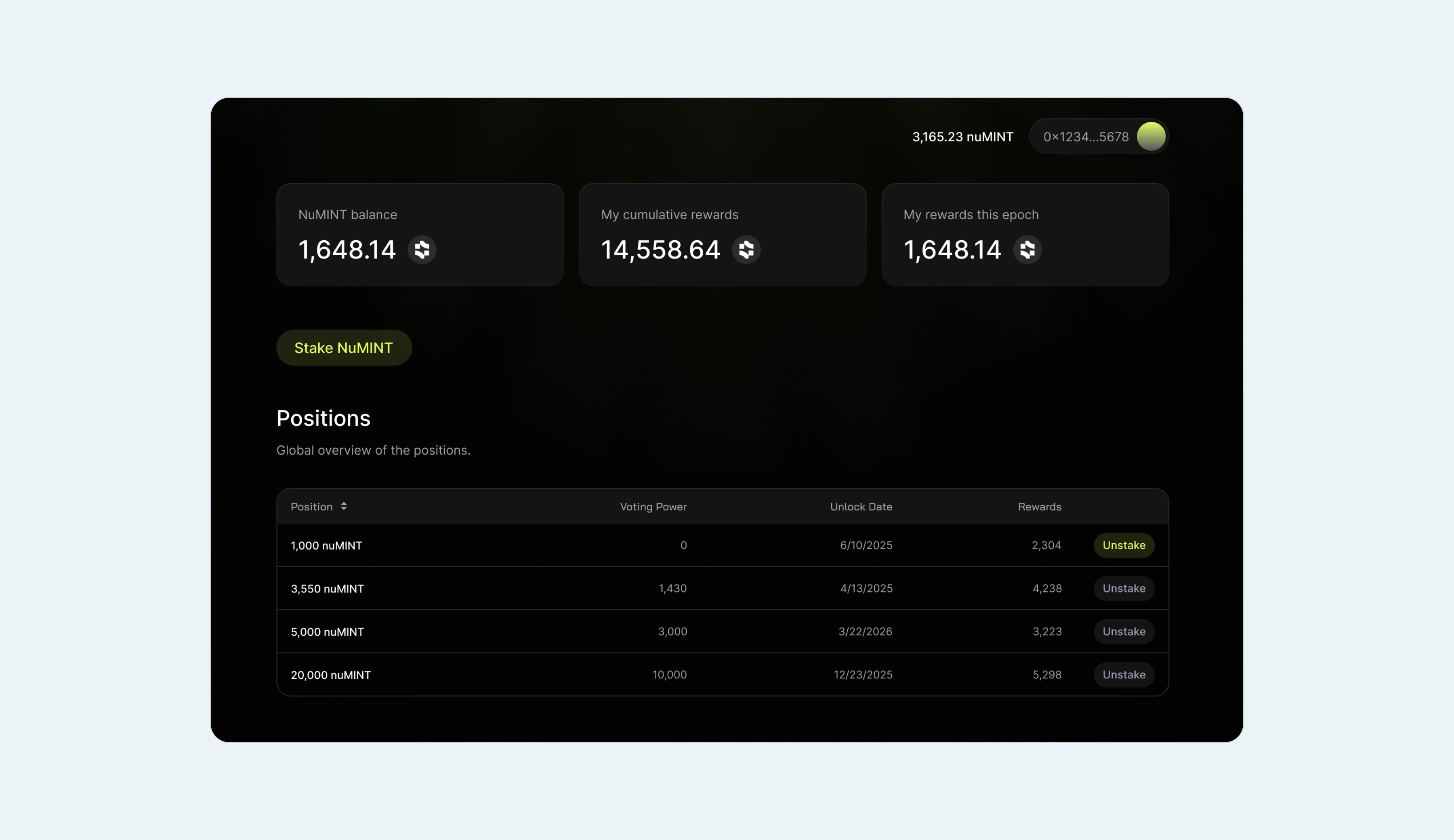Click the 10,000 voting power value
Screen dimensions: 1454x840
[x=670, y=674]
